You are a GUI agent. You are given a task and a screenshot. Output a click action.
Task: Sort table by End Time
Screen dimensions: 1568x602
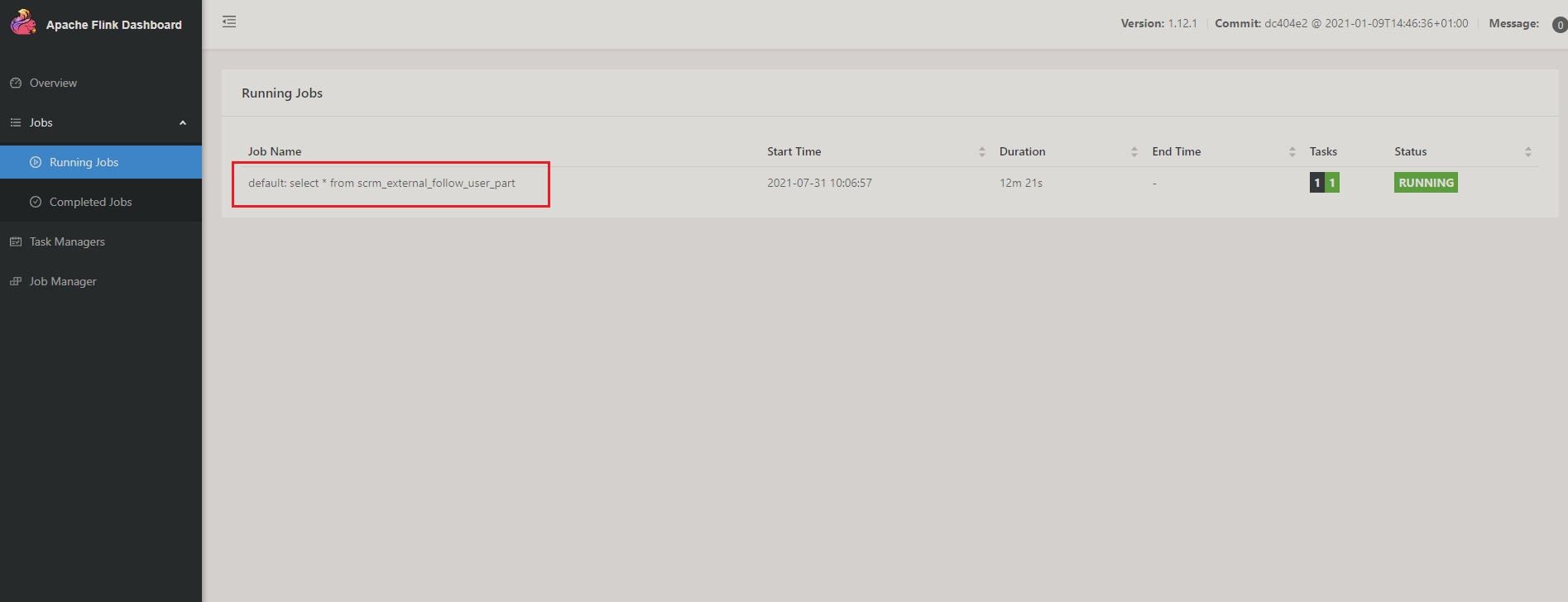(x=1292, y=151)
